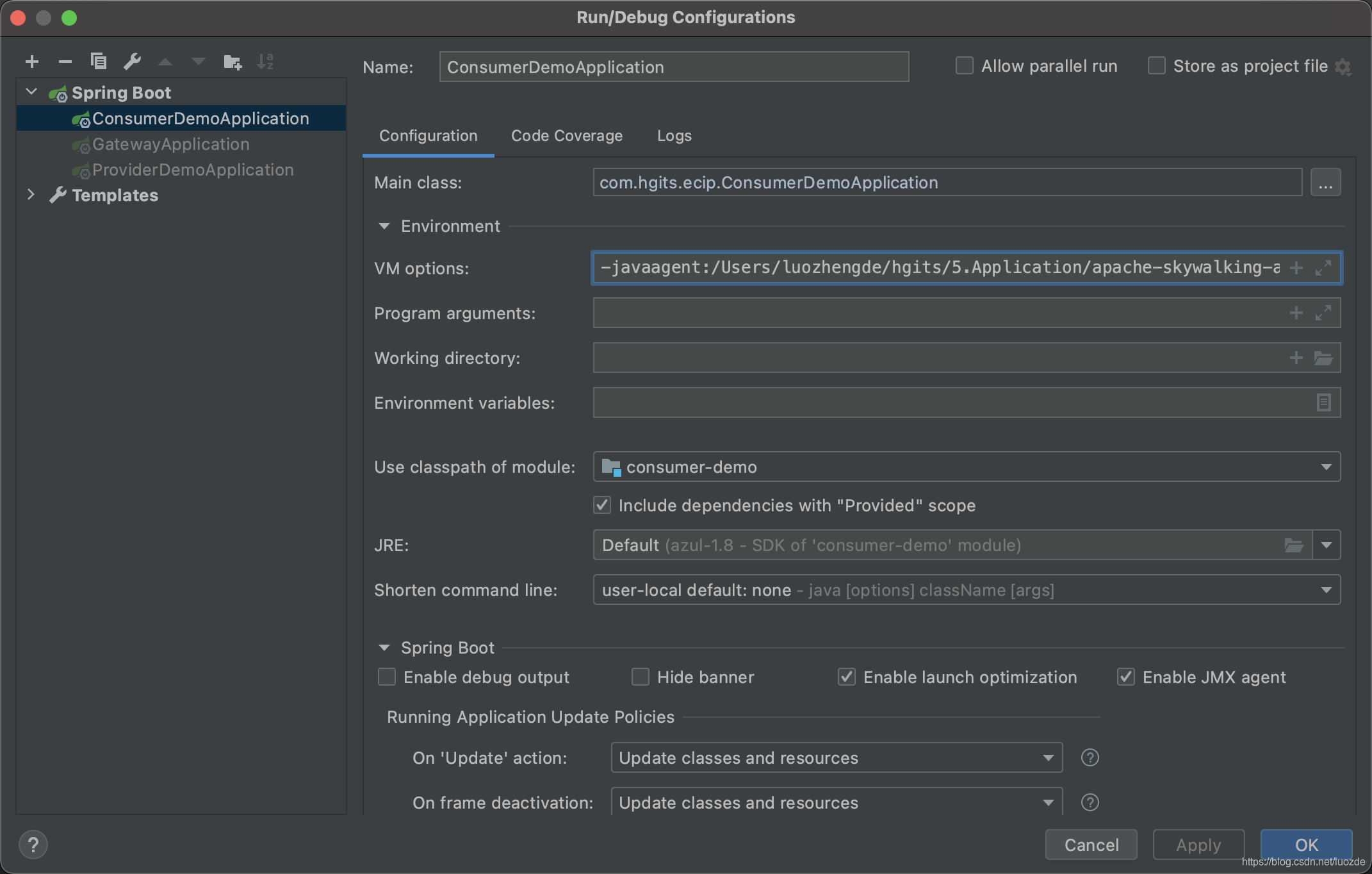The width and height of the screenshot is (1372, 874).
Task: Expand the Templates tree node
Action: coord(31,195)
